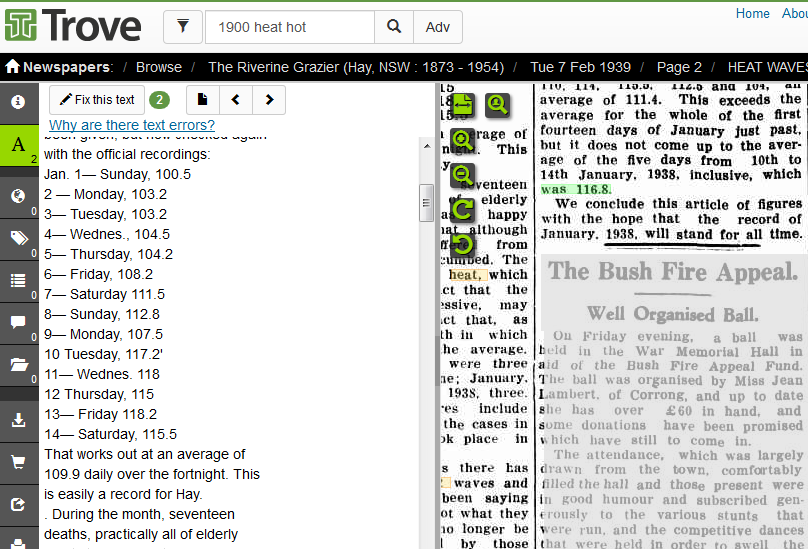
Task: Zoom out of the newspaper image
Action: (x=462, y=175)
